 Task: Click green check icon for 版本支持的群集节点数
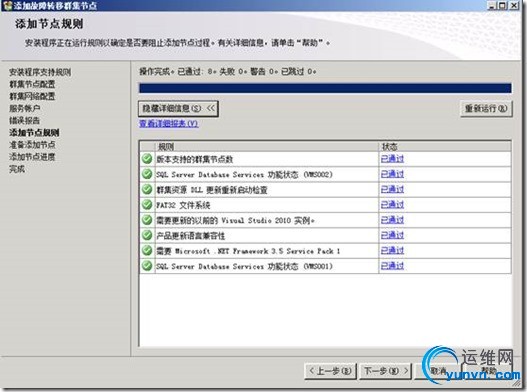(x=147, y=159)
